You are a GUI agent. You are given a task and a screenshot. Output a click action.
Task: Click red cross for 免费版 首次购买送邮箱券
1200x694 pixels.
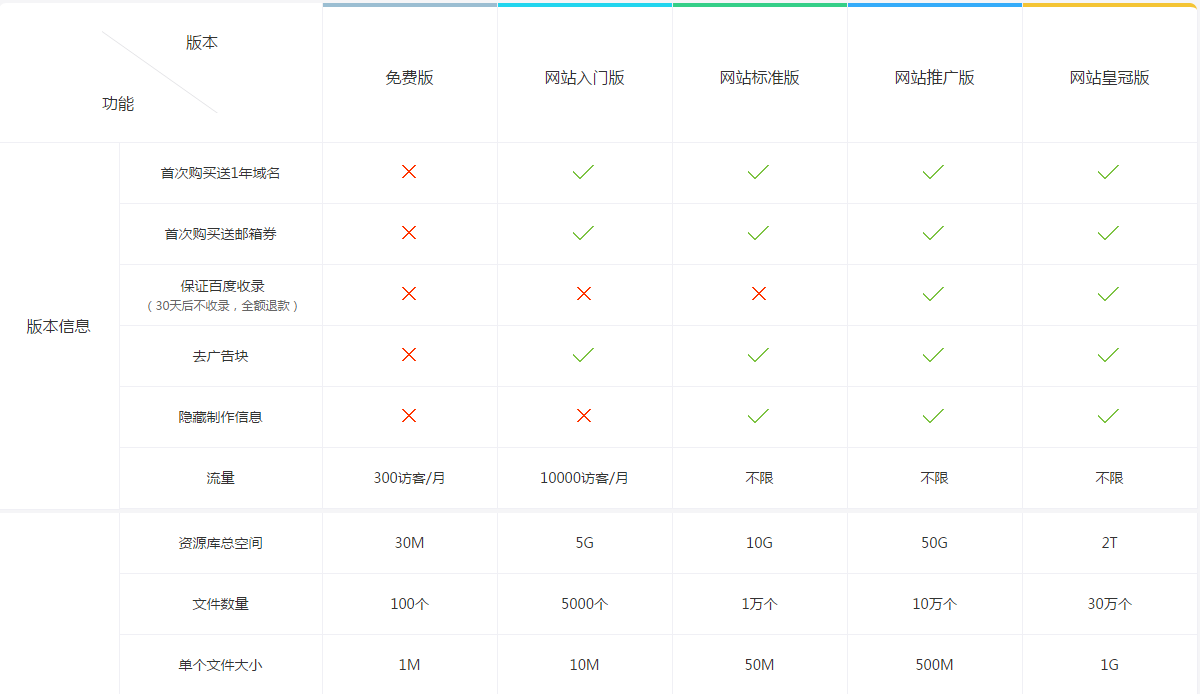409,233
